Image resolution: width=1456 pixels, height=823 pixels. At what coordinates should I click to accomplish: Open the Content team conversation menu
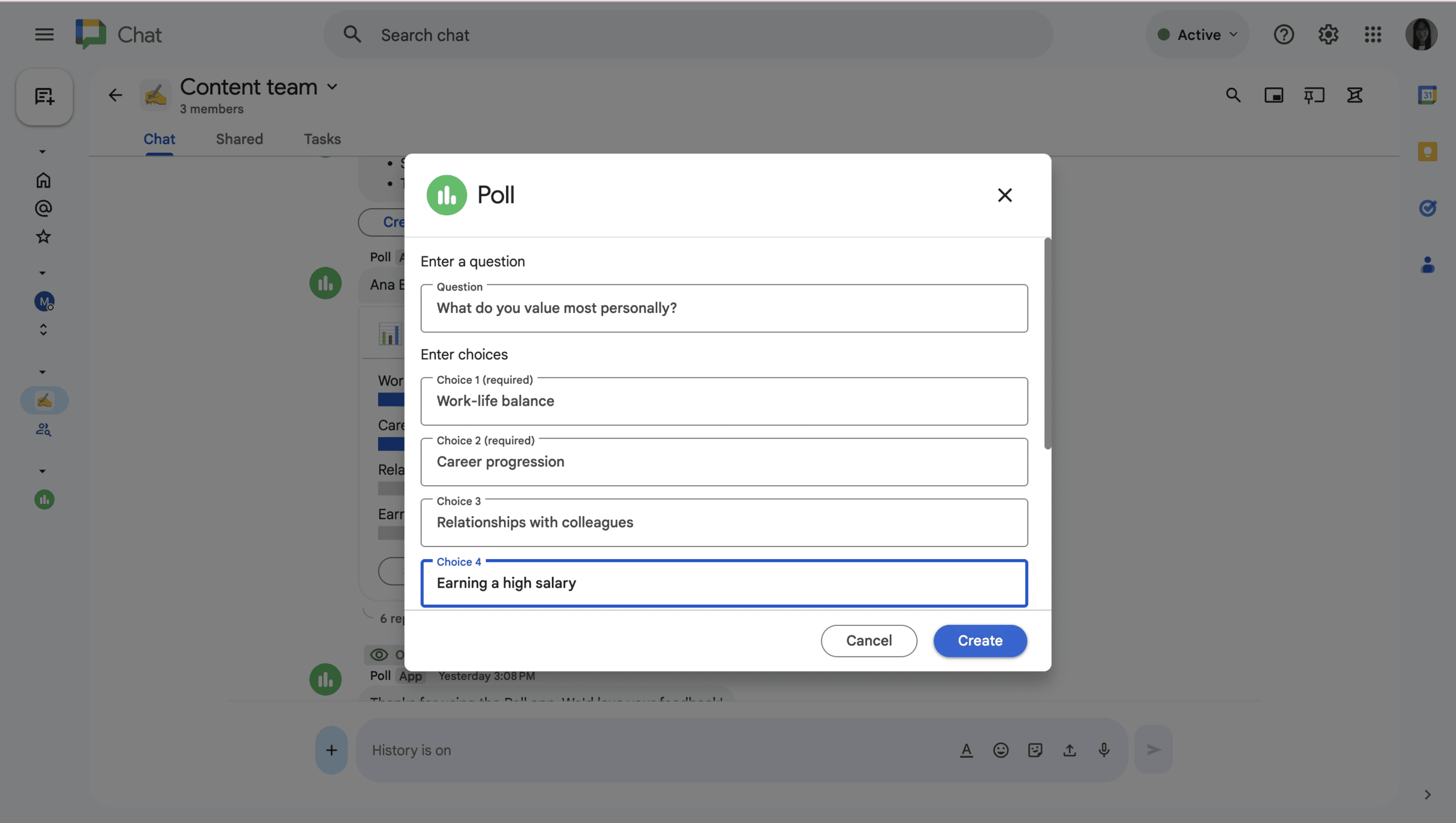pos(332,86)
